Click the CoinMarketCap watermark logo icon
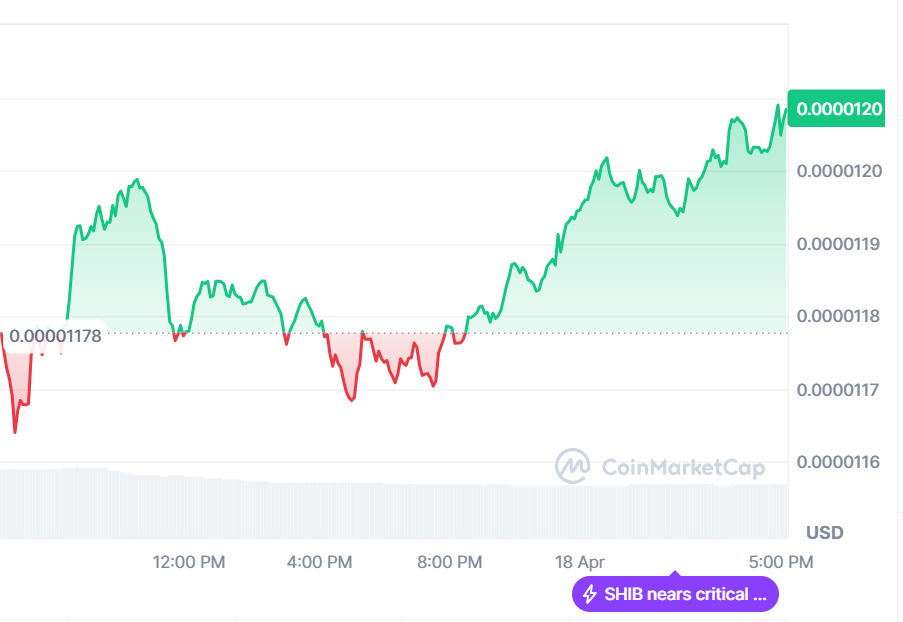This screenshot has width=903, height=622. (573, 466)
